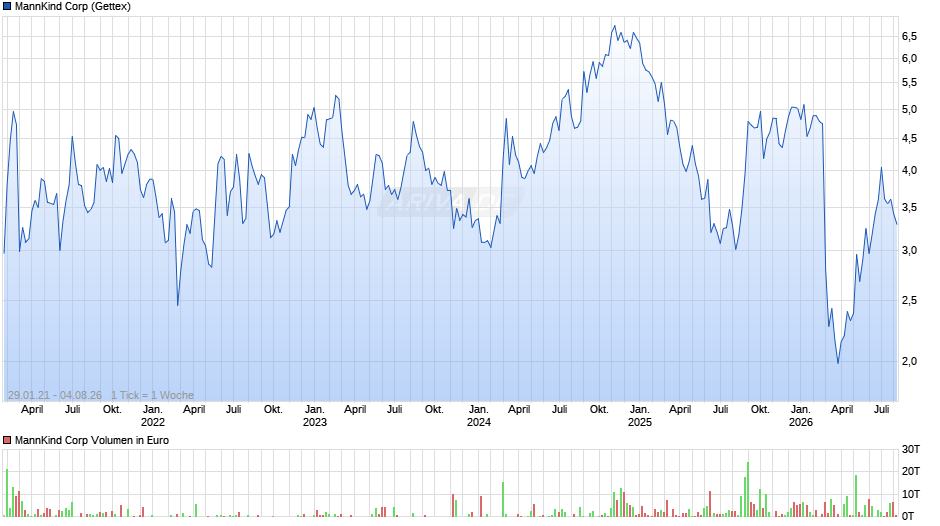Click the tallest green volume bar near 25T
The height and width of the screenshot is (526, 940).
click(748, 489)
